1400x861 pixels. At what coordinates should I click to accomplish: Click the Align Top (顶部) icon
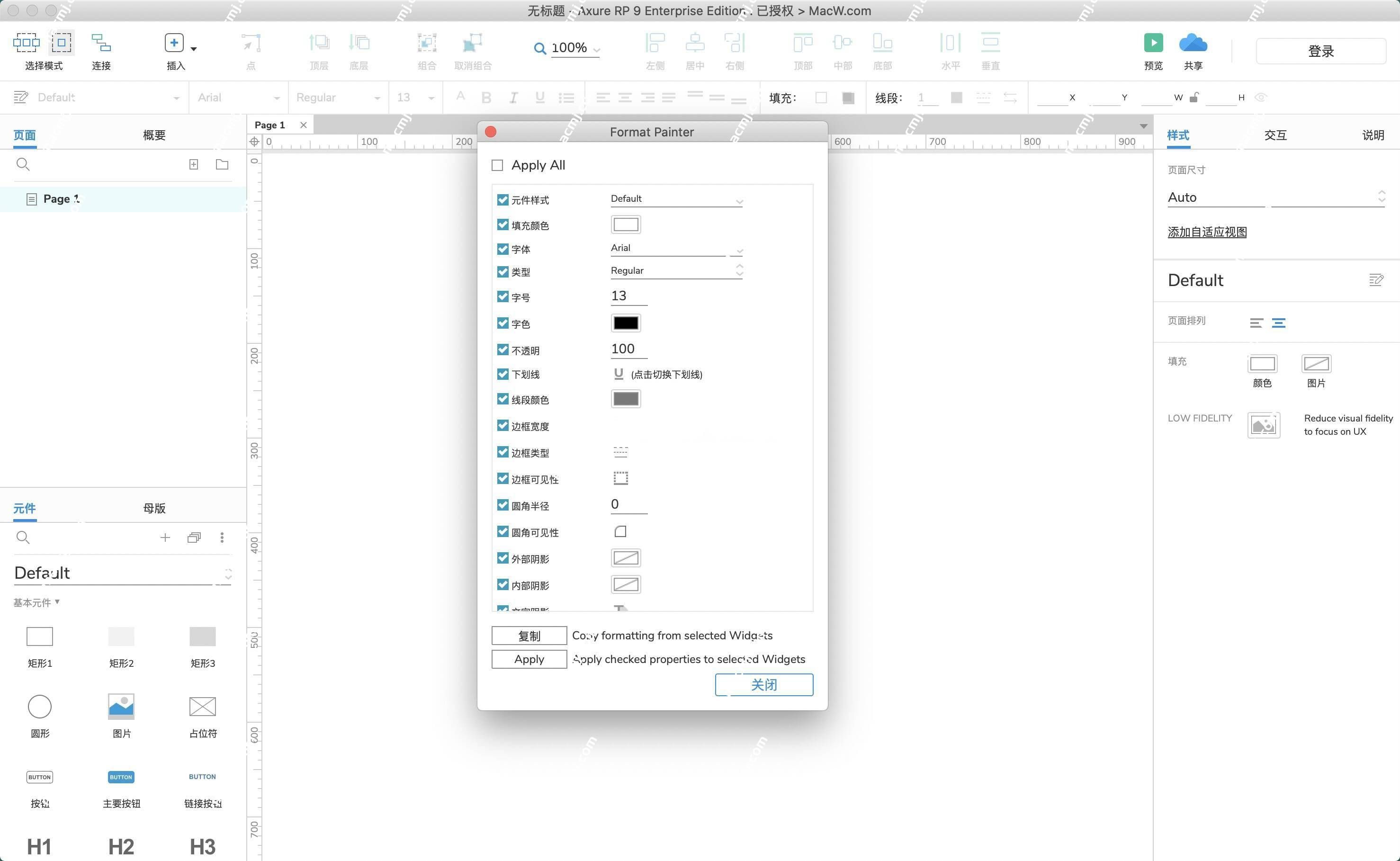803,43
